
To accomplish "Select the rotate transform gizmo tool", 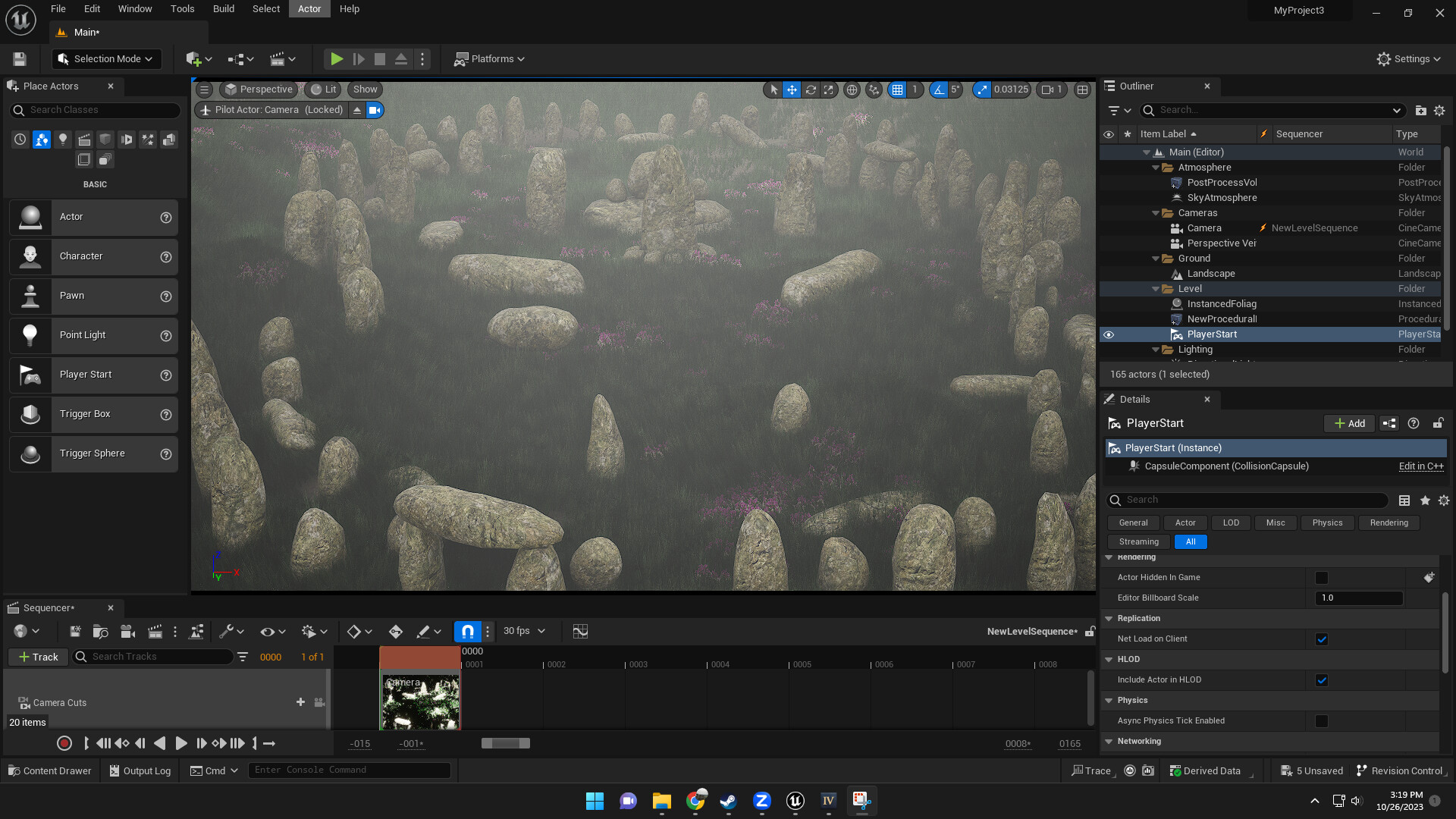I will point(811,89).
